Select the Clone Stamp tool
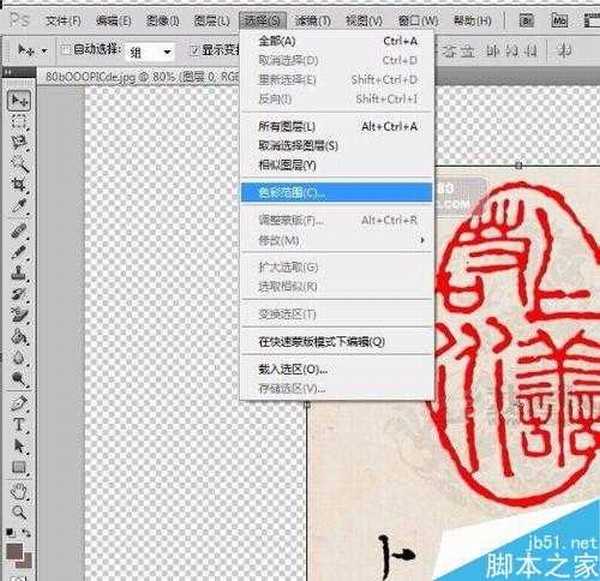This screenshot has width=600, height=581. [18, 272]
